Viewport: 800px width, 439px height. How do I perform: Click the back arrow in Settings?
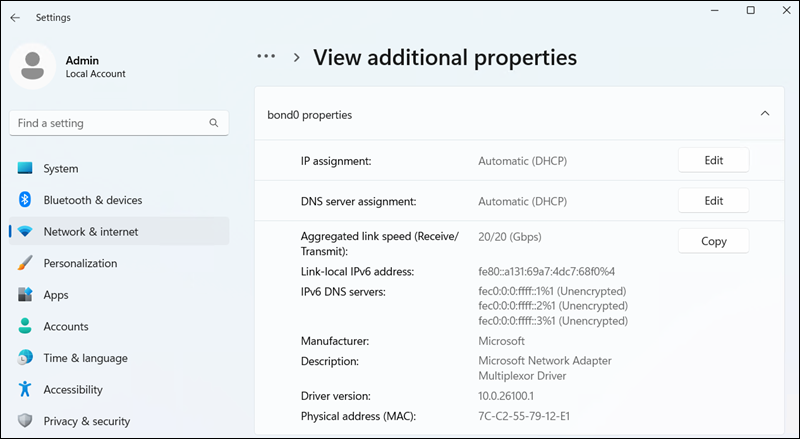[15, 17]
